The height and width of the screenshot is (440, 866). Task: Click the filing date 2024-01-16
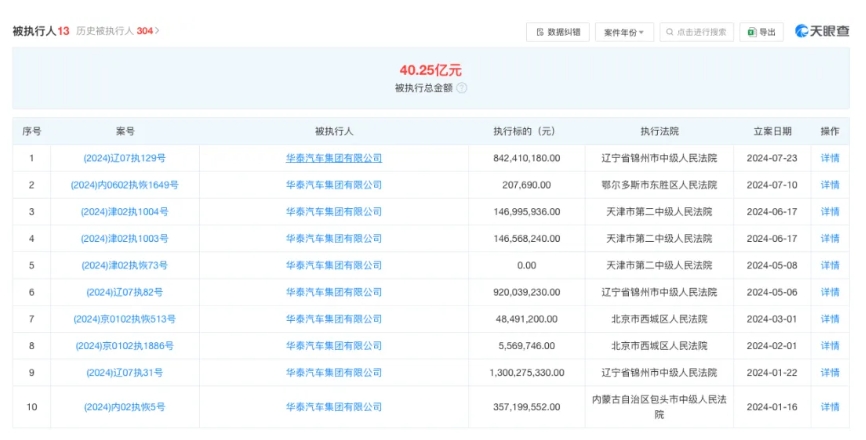772,407
